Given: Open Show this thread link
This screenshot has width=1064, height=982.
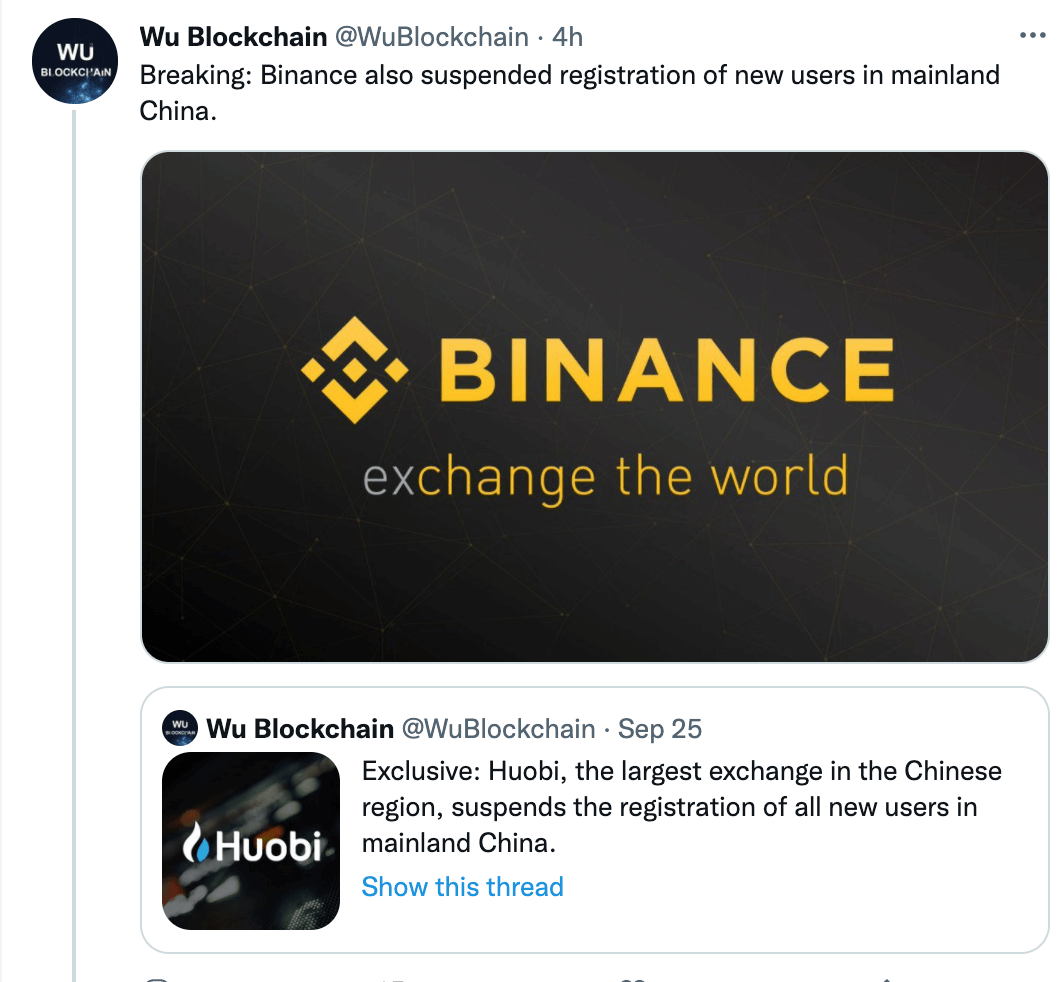Looking at the screenshot, I should click(462, 886).
